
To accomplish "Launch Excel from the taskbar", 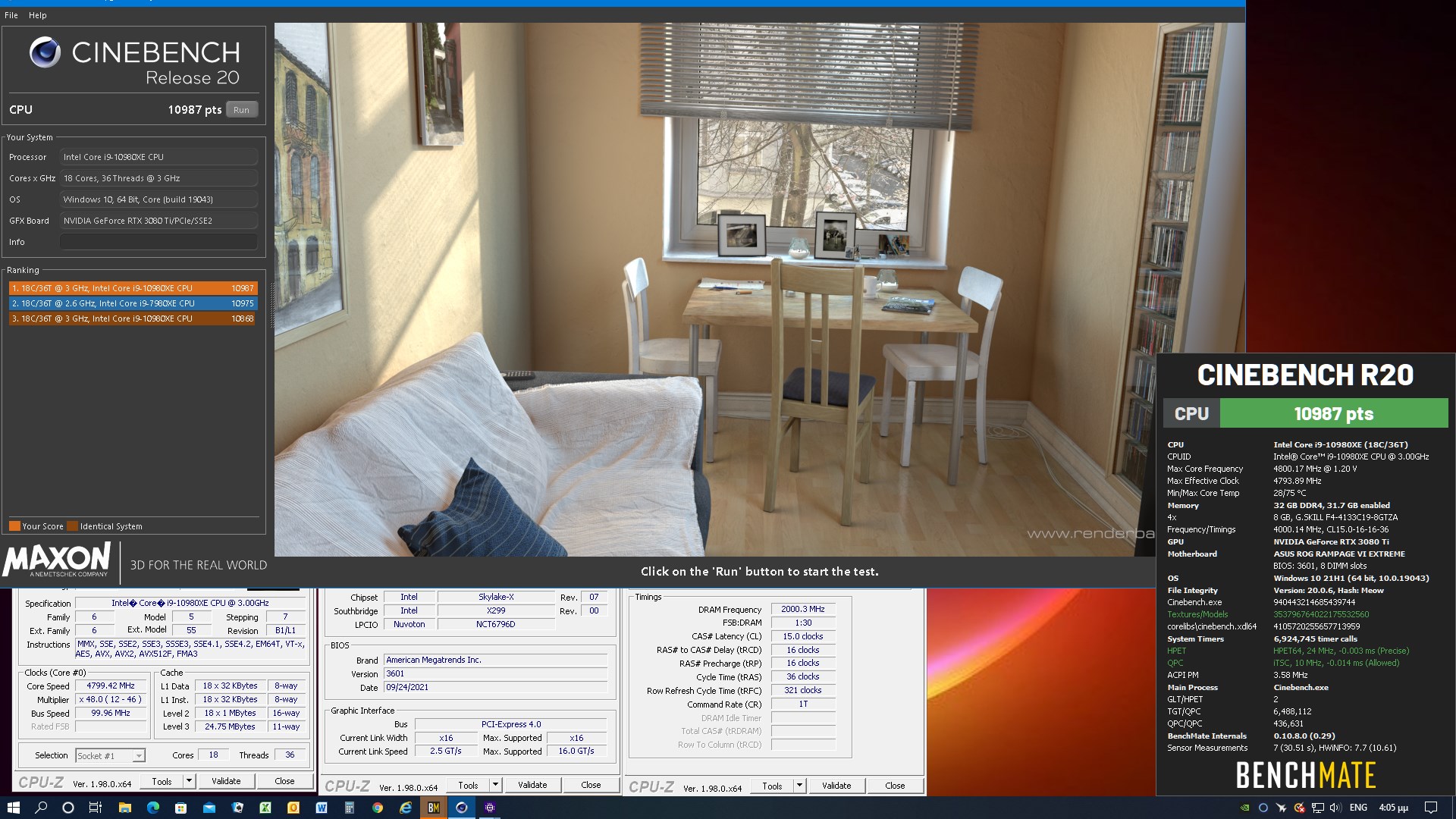I will [x=265, y=808].
